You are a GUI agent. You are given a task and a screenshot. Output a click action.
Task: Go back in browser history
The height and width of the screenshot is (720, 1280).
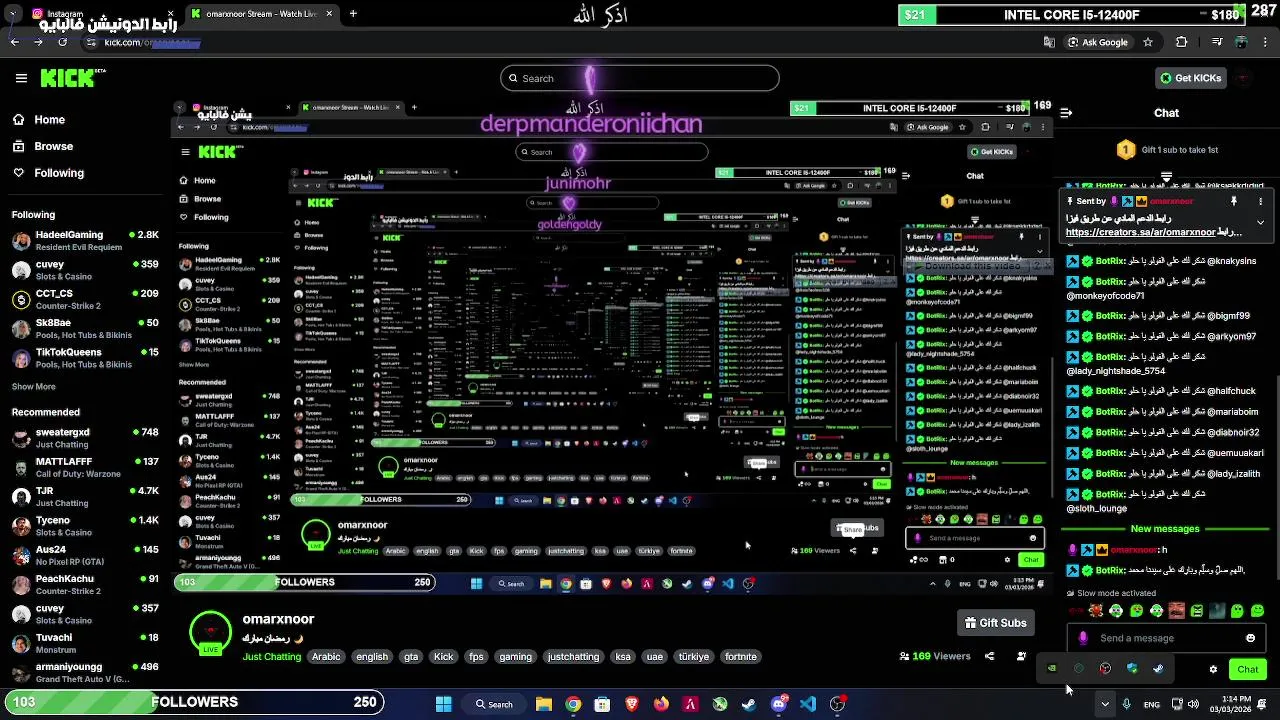tap(14, 42)
